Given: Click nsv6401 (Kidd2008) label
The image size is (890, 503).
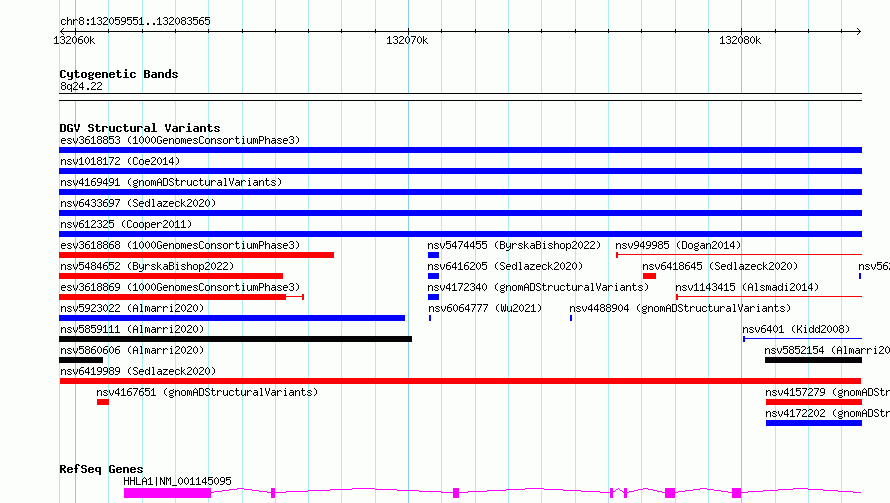Looking at the screenshot, I should click(796, 329).
